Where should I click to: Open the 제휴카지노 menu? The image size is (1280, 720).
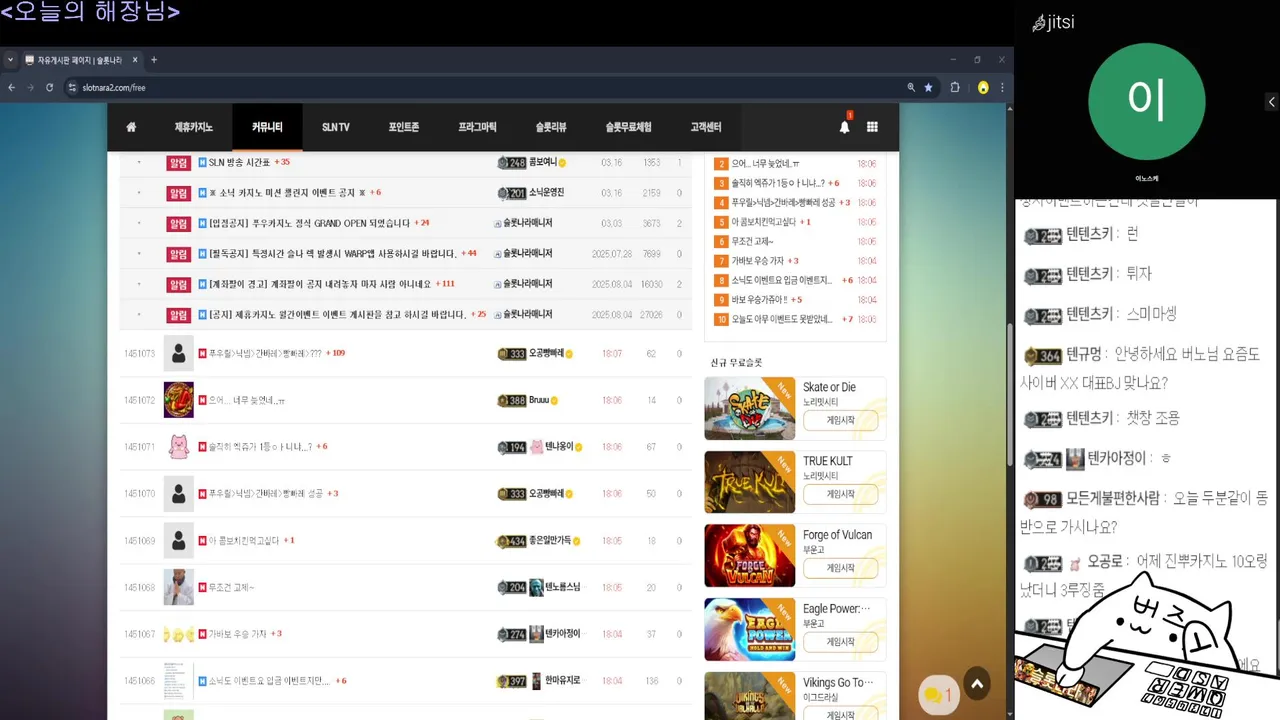click(194, 127)
